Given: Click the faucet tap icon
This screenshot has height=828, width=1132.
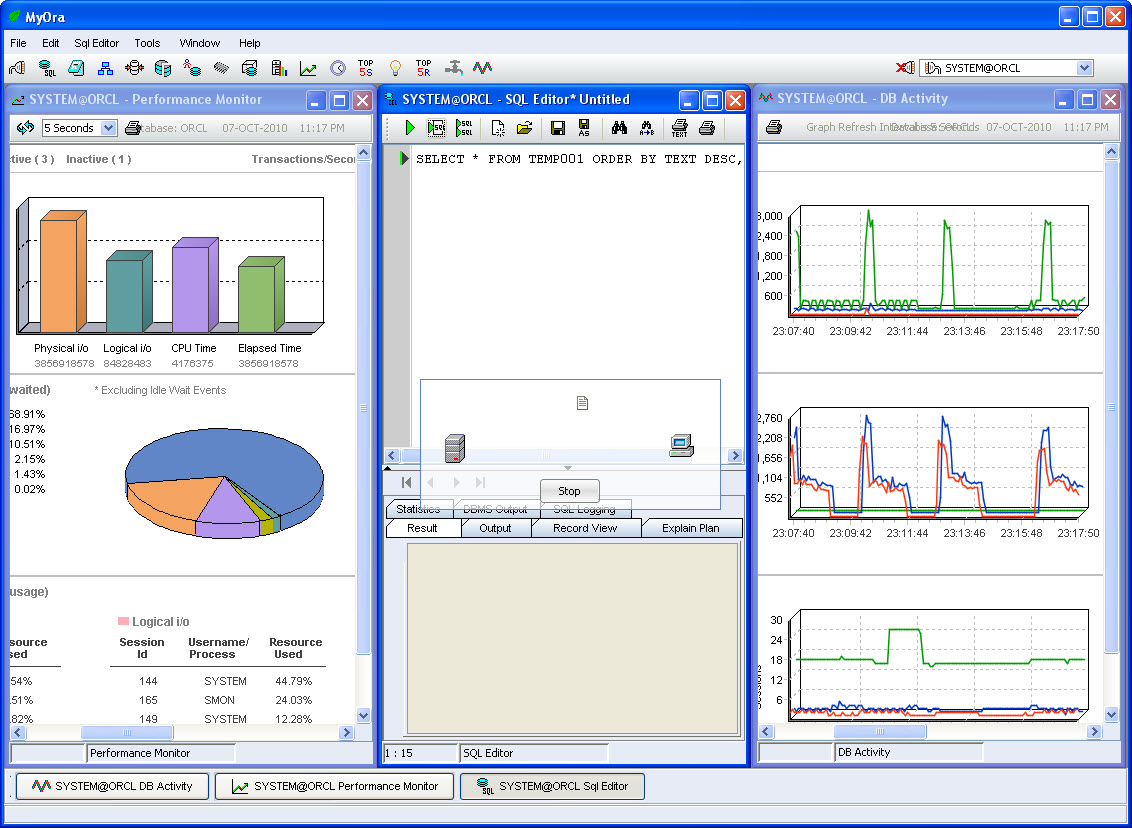Looking at the screenshot, I should tap(453, 68).
